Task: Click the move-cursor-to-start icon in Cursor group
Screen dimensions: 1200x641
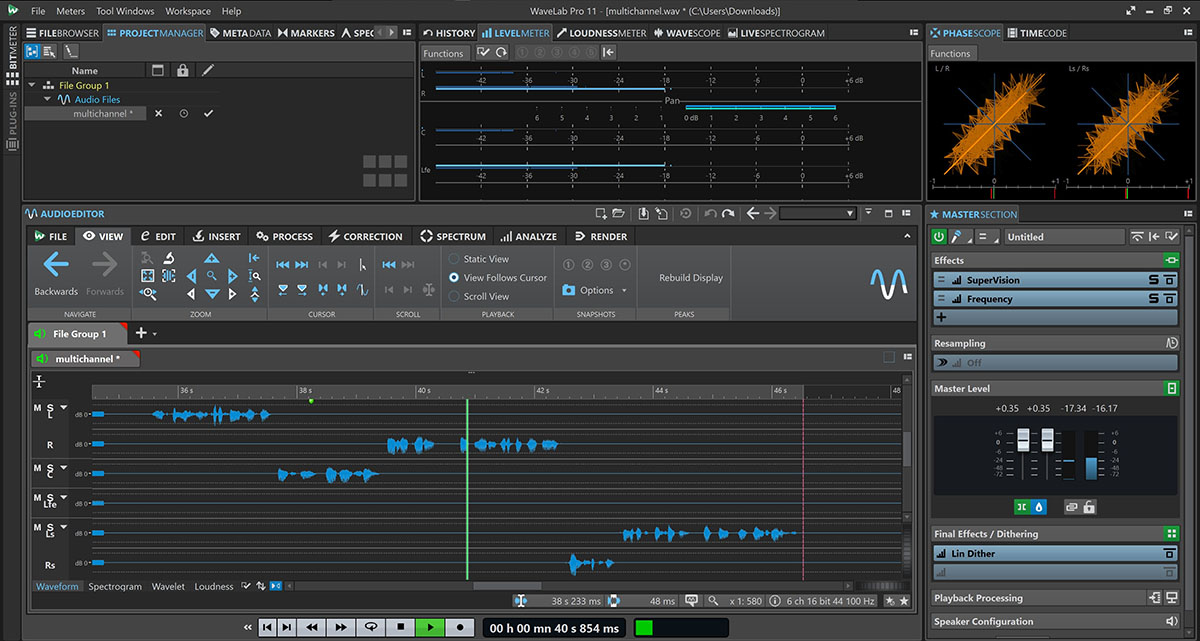Action: (281, 263)
